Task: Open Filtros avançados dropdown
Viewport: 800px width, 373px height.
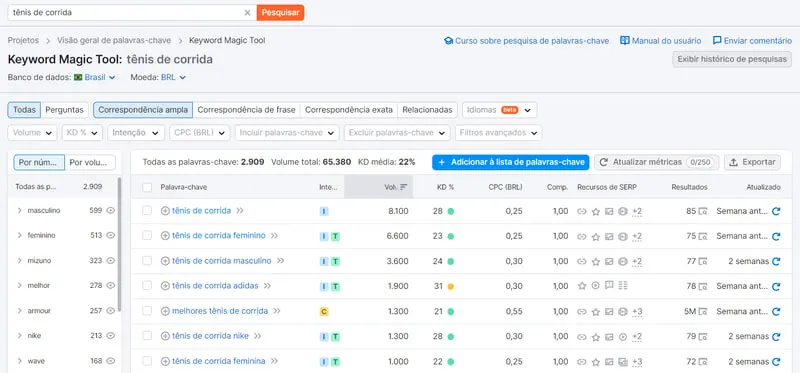Action: 498,133
